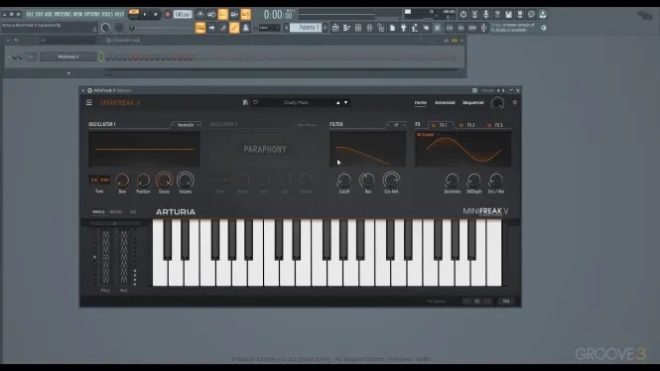Viewport: 660px width, 371px height.
Task: Click the FL Studio play button
Action: pyautogui.click(x=145, y=14)
